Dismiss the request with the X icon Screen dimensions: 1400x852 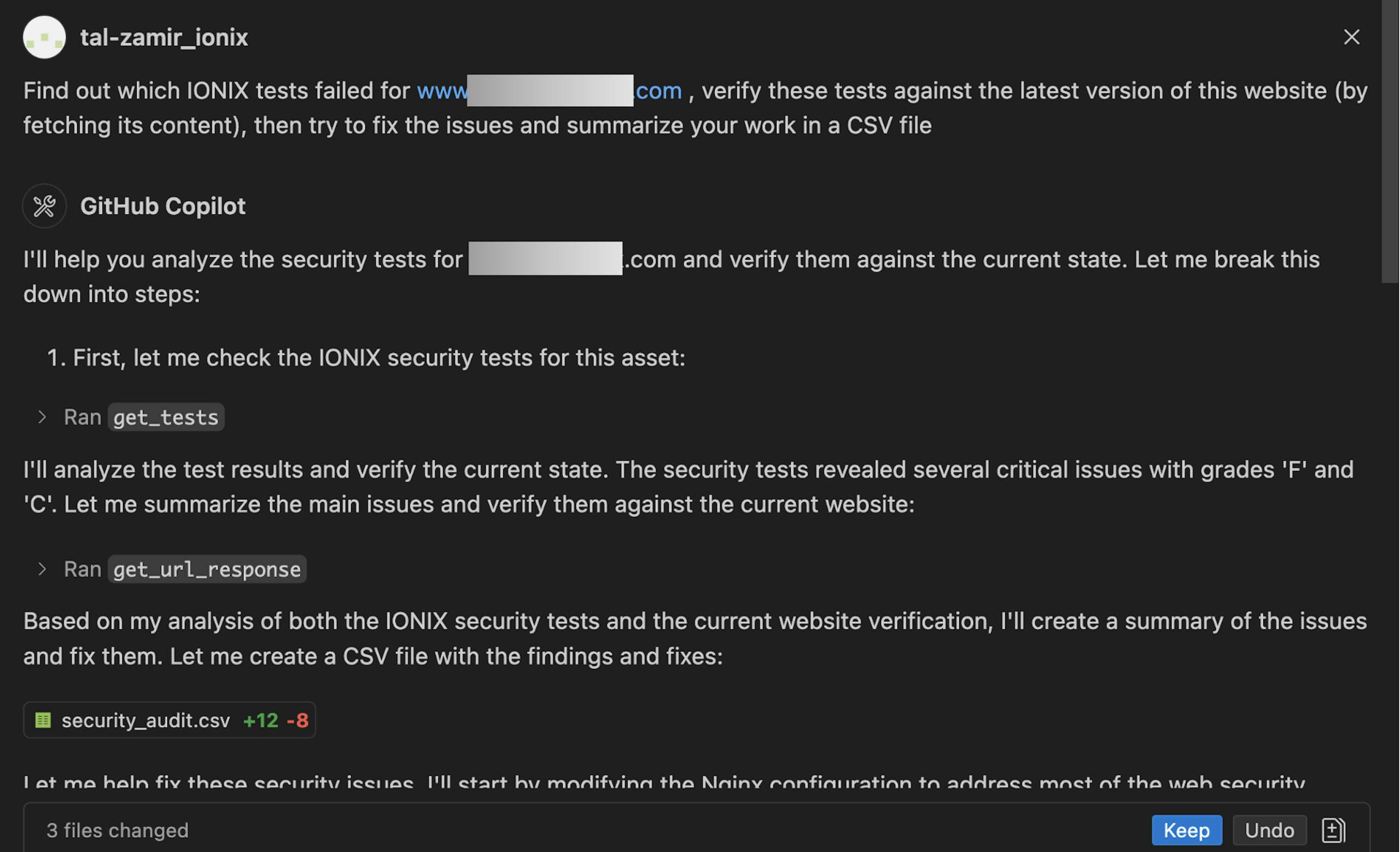pos(1351,37)
